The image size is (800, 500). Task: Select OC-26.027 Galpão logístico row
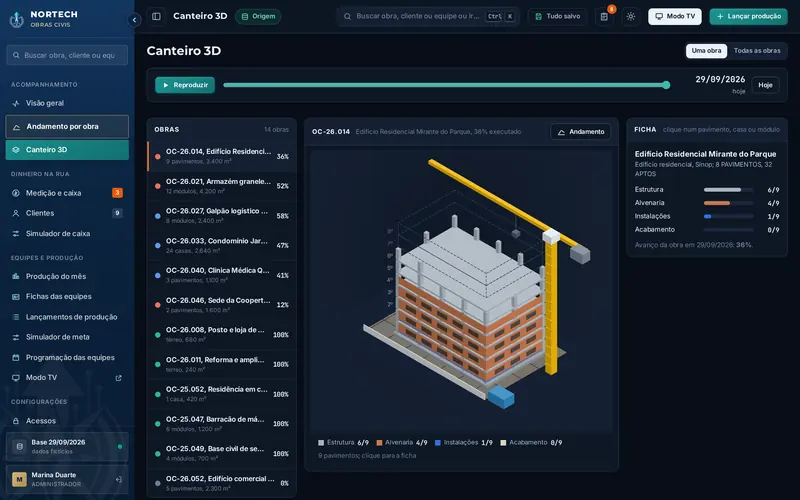[x=221, y=215]
